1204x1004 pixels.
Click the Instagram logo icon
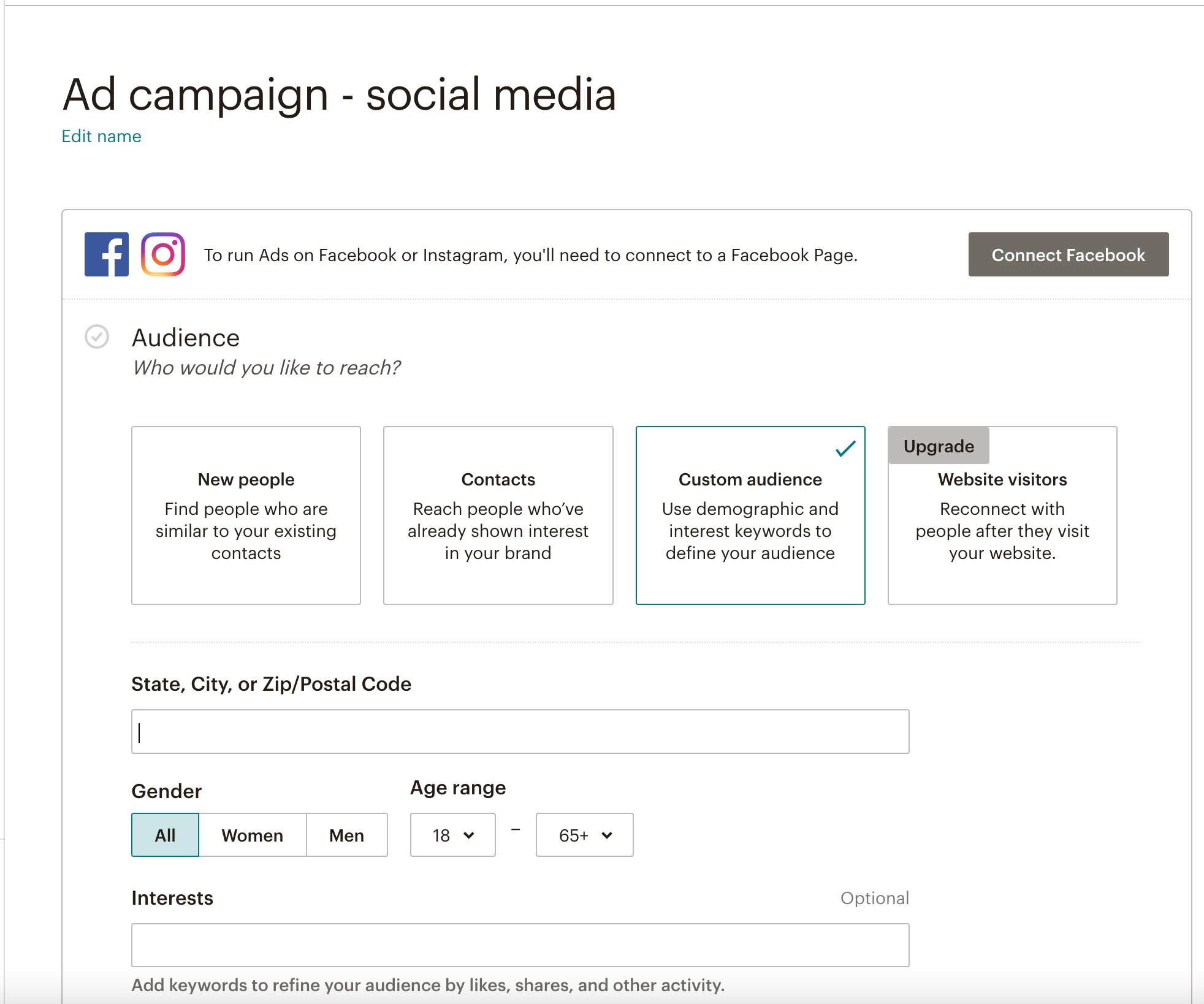point(163,254)
